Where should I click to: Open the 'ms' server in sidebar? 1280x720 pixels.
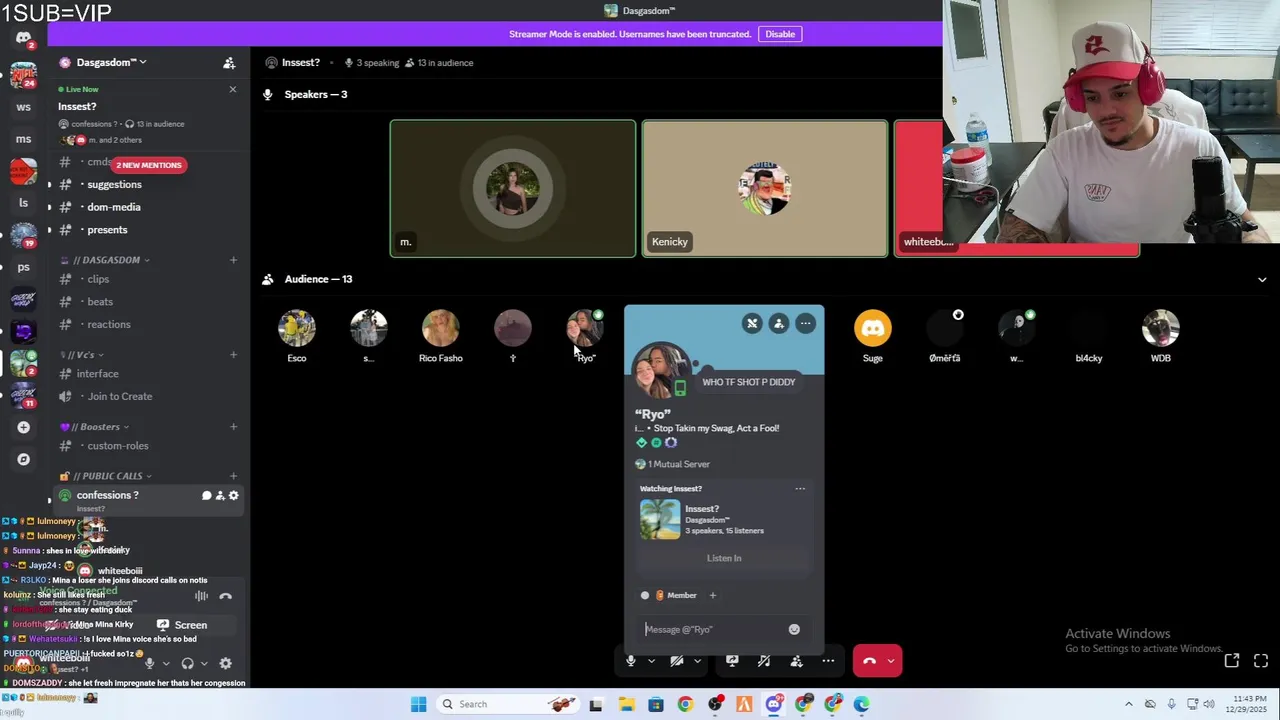click(x=23, y=139)
